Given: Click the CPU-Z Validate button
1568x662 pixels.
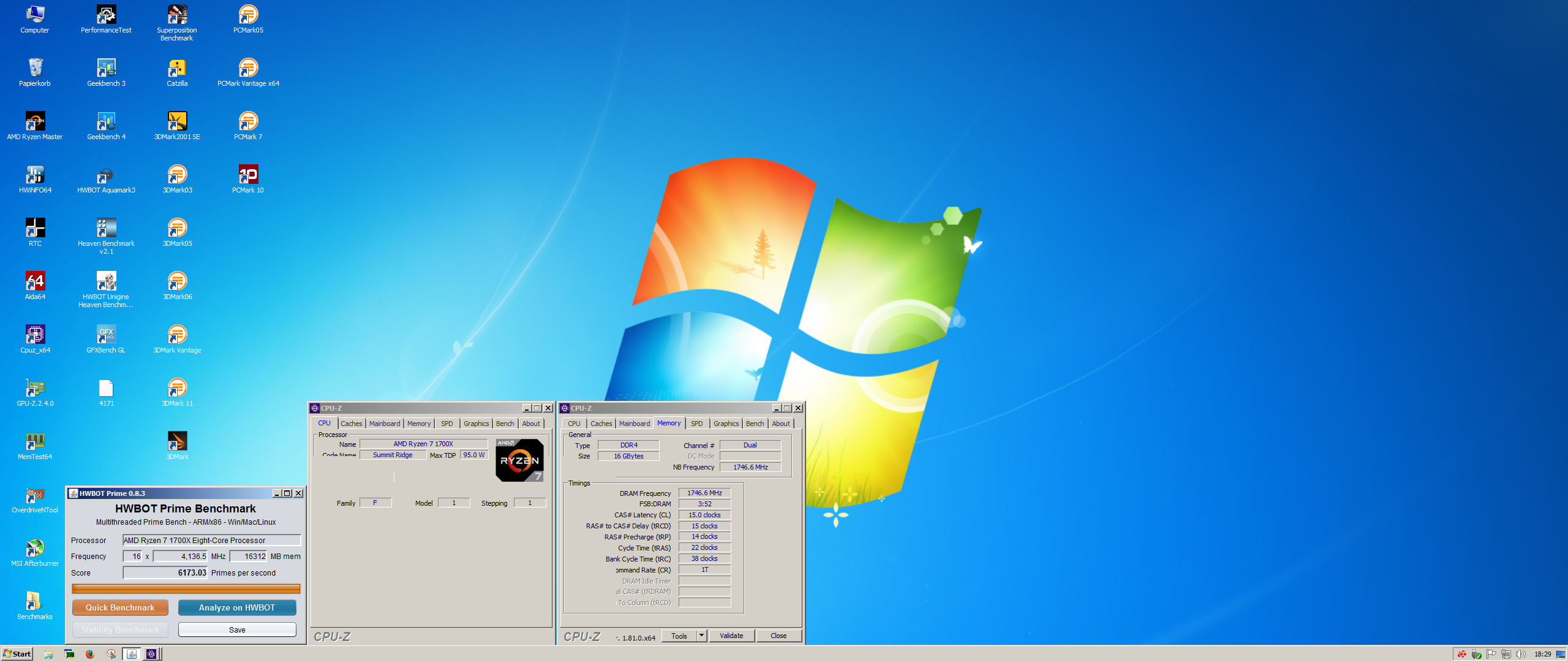Looking at the screenshot, I should coord(731,636).
